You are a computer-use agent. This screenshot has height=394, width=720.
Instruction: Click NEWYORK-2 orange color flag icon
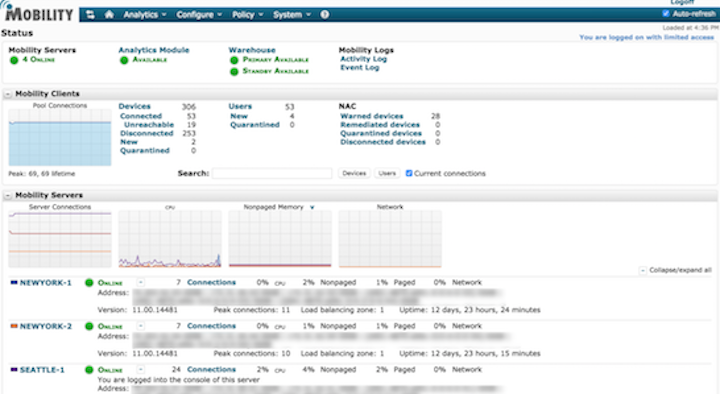pos(14,326)
